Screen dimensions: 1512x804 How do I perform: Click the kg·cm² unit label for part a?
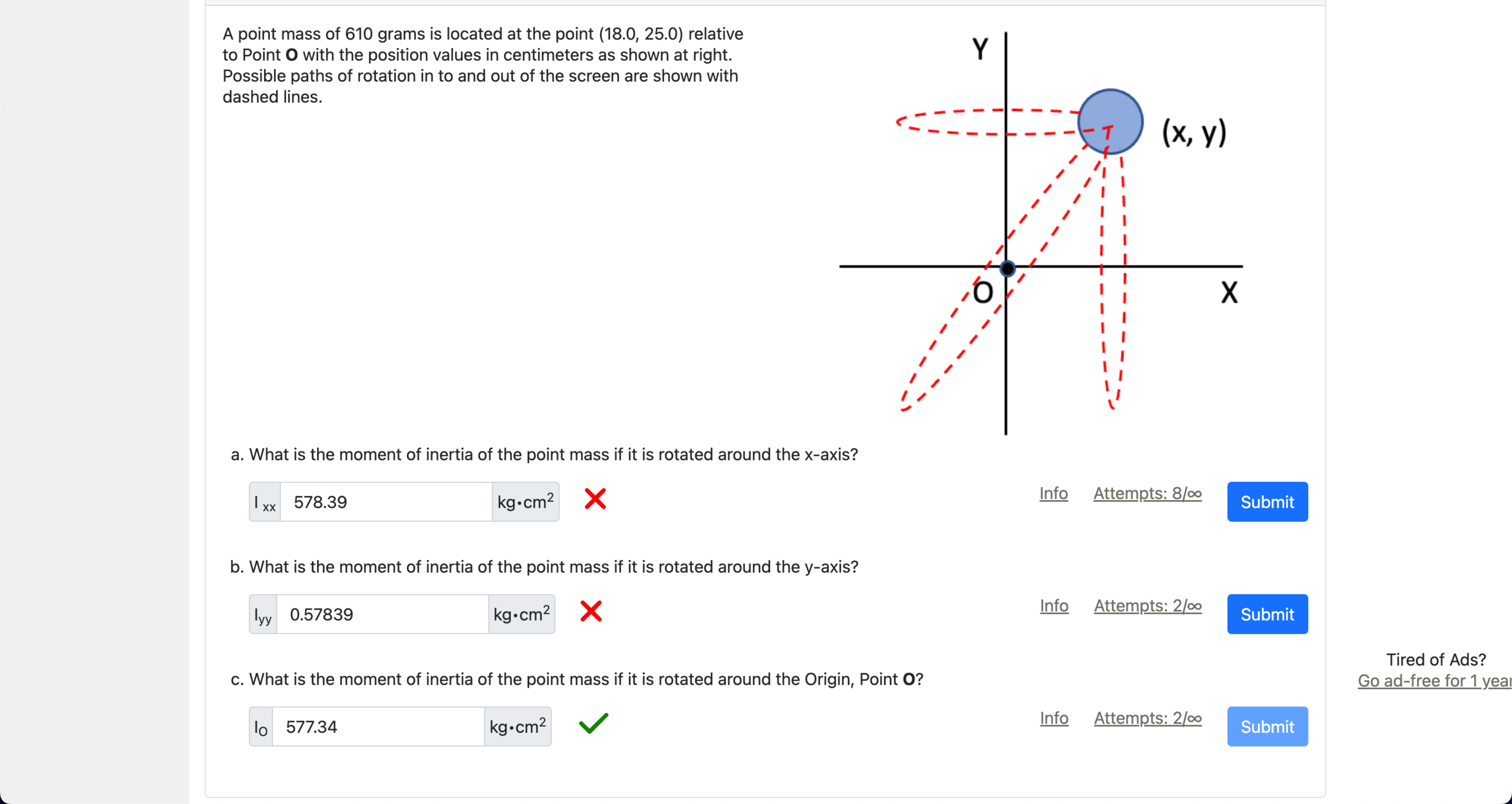pyautogui.click(x=525, y=502)
